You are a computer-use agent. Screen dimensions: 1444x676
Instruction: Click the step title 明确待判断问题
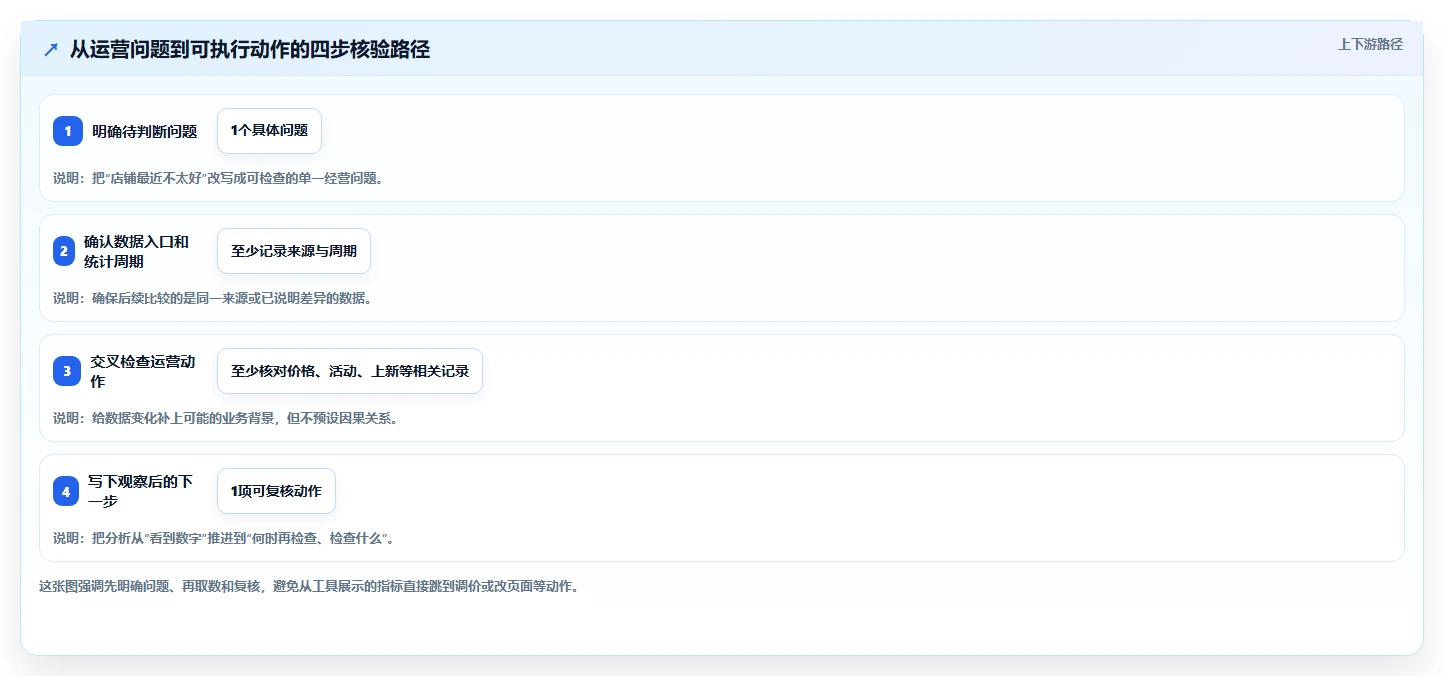(145, 131)
